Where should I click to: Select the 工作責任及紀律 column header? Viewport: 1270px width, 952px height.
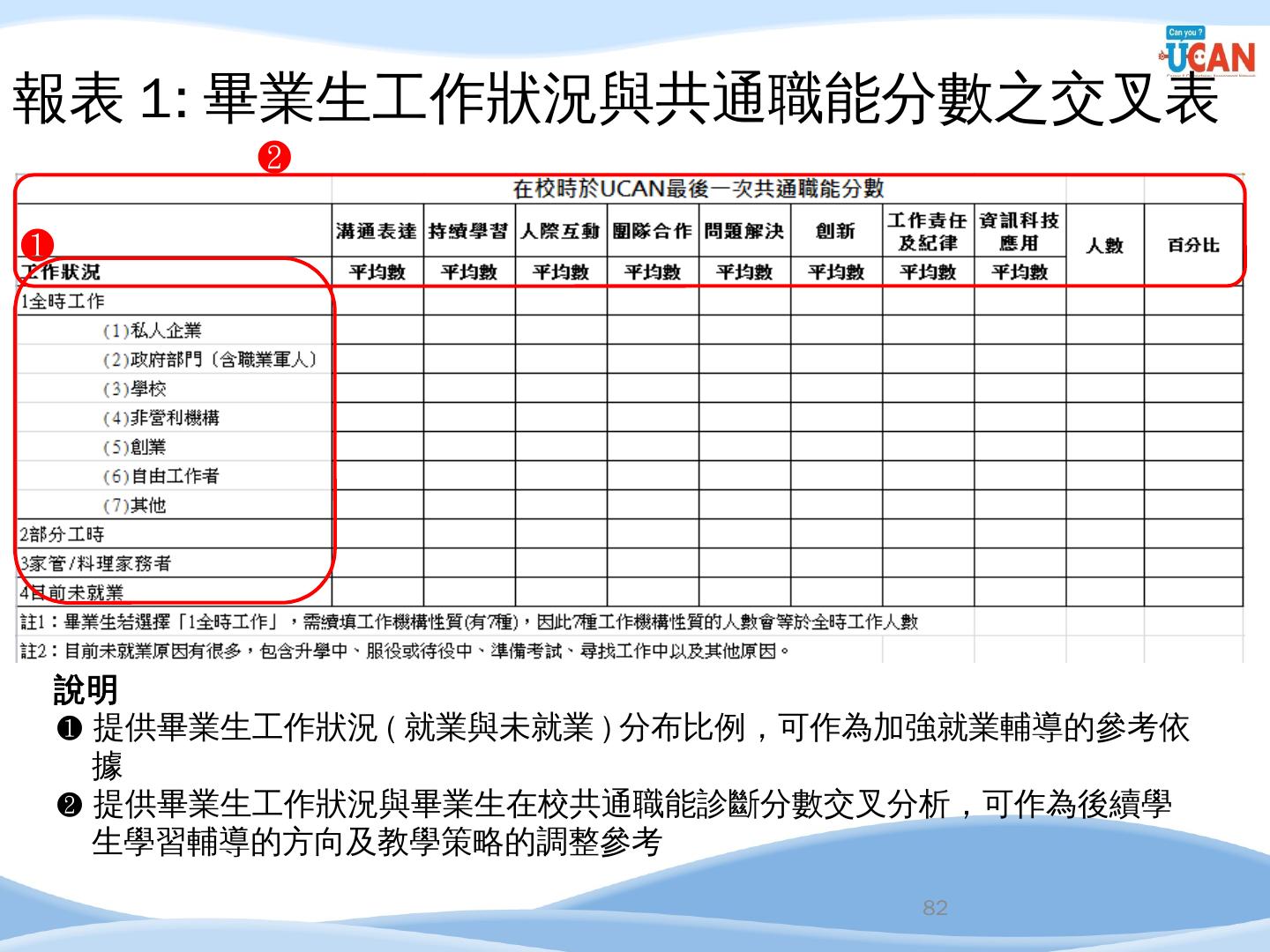click(x=928, y=231)
